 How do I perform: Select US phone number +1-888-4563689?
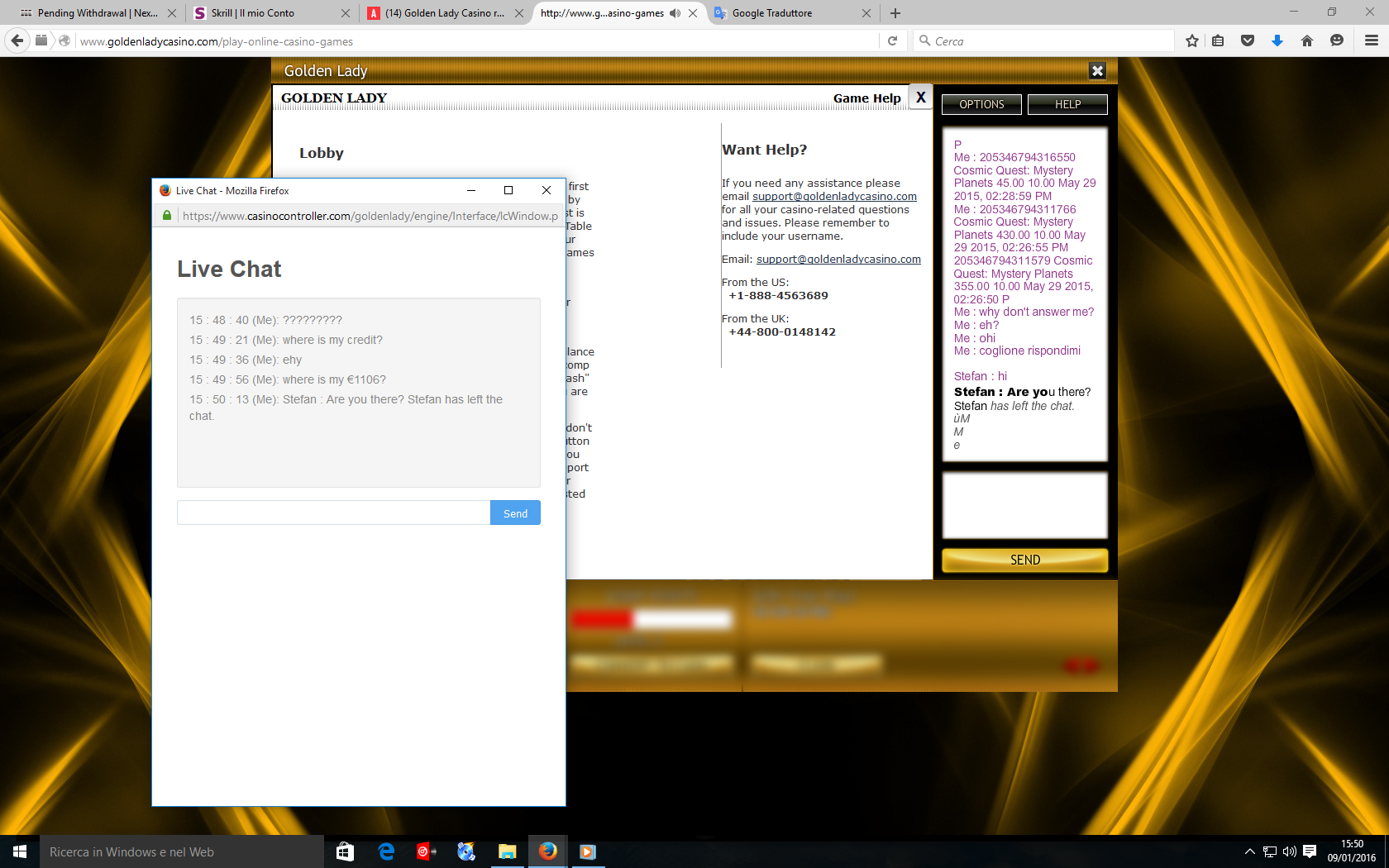click(778, 295)
